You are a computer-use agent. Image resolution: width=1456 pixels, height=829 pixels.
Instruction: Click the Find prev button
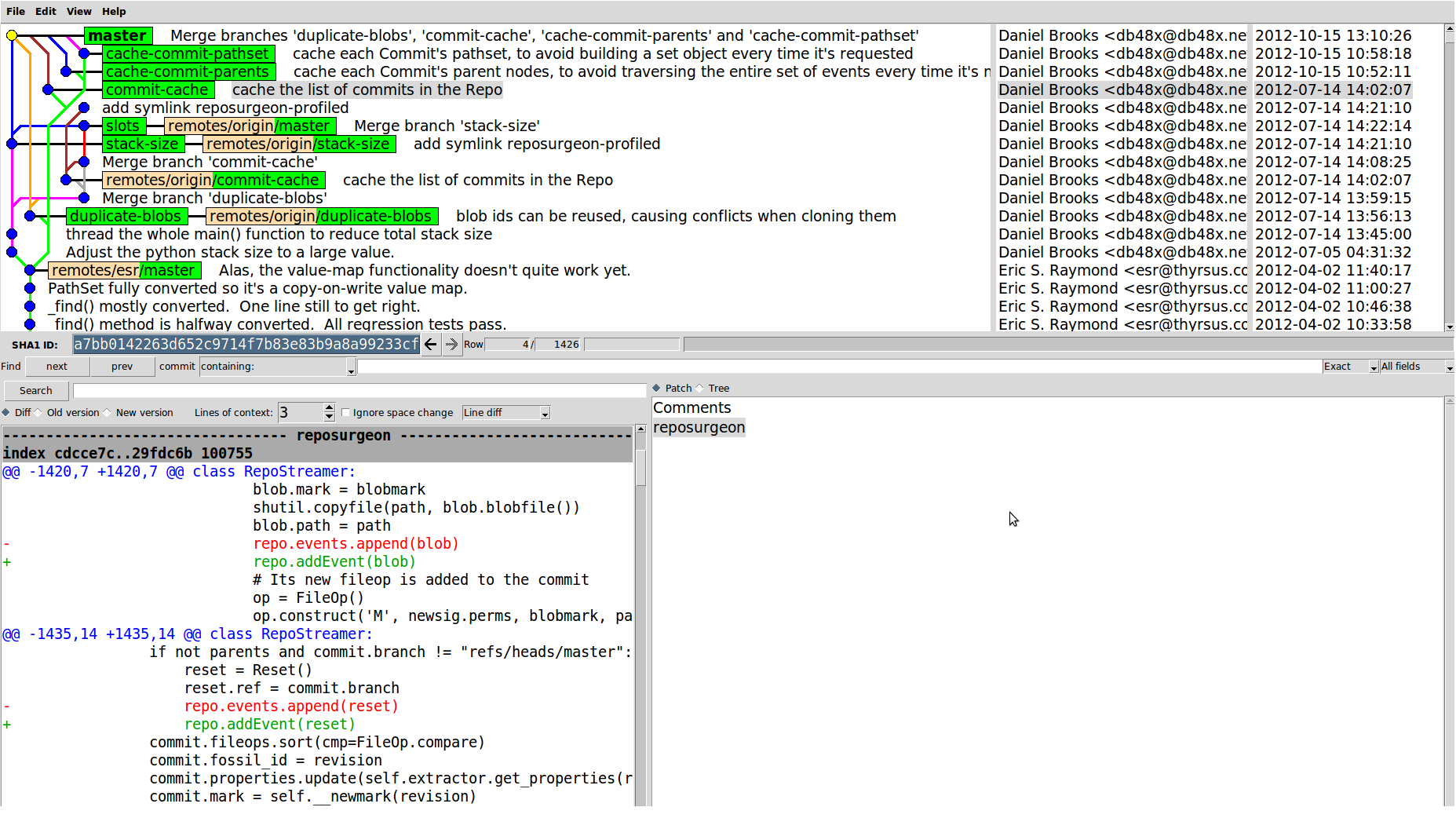click(x=122, y=367)
